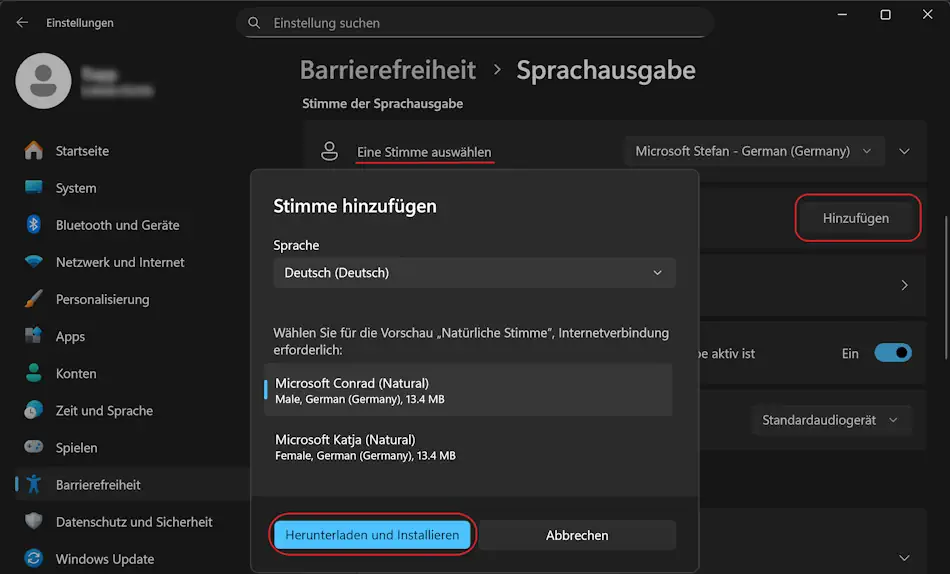Select Microsoft Conrad (Natural) voice
This screenshot has width=950, height=574.
click(x=468, y=390)
